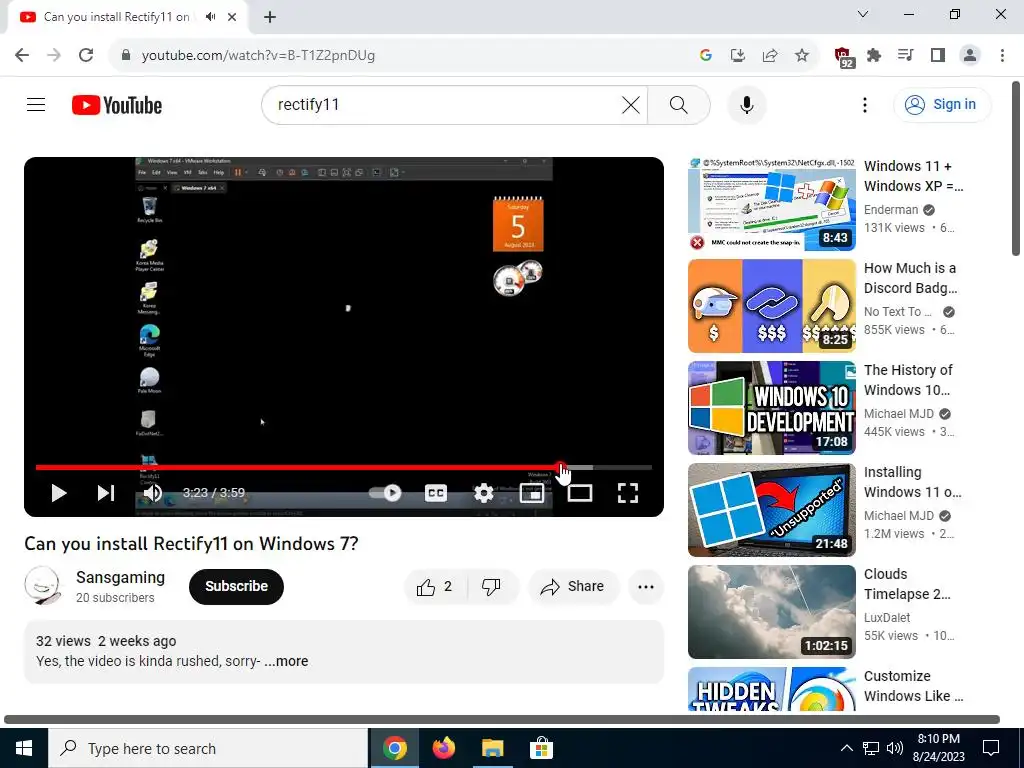
Task: Skip to the next video
Action: (x=106, y=493)
